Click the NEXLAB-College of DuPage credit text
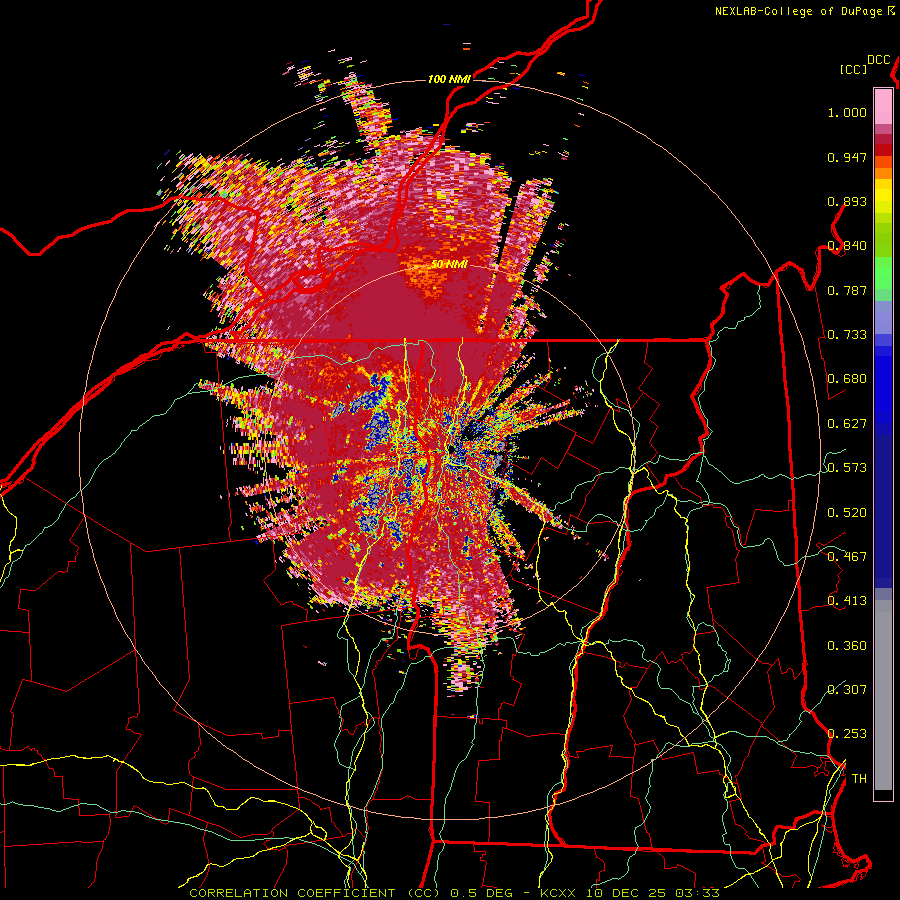The width and height of the screenshot is (900, 900). (799, 11)
